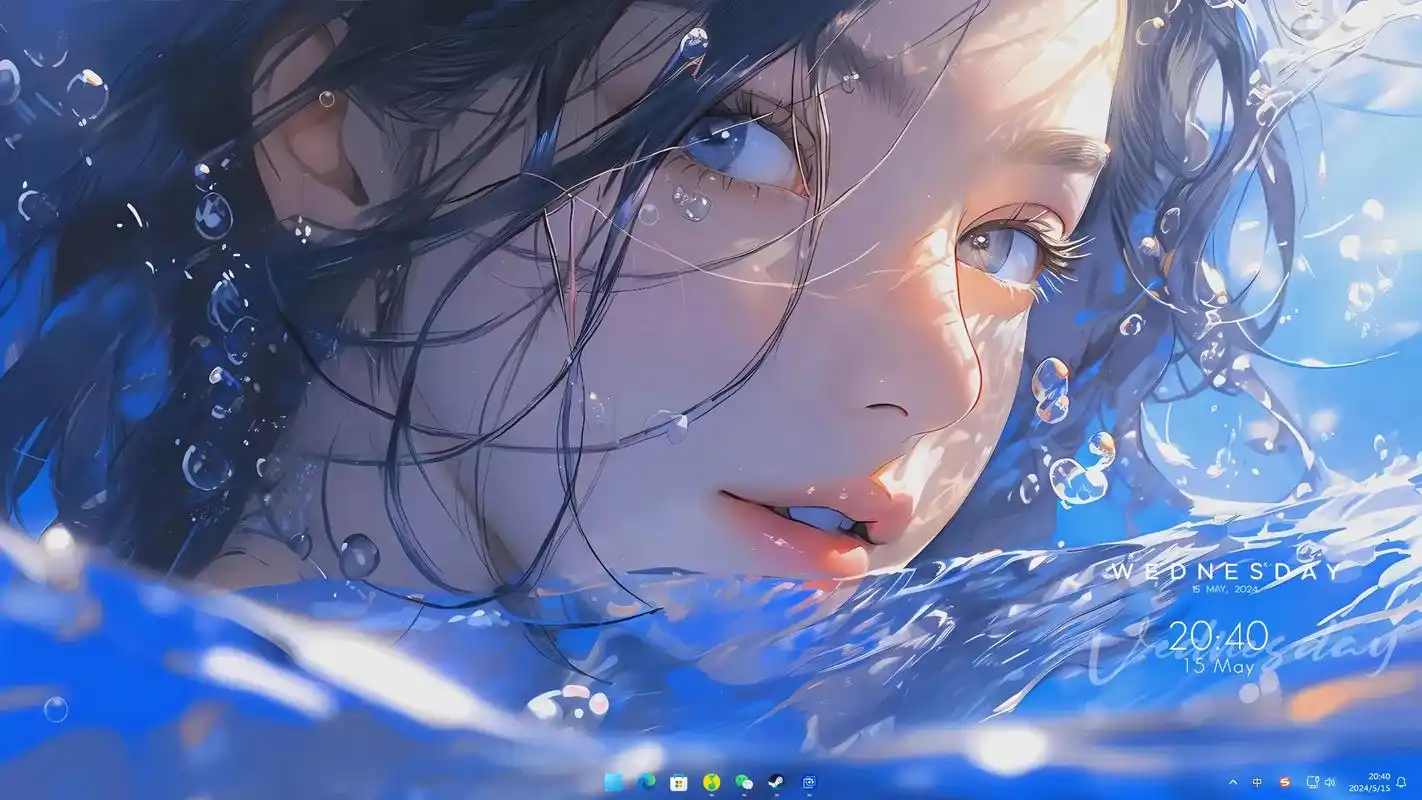Expand the hidden tray icons chevron
The height and width of the screenshot is (800, 1422).
1233,782
